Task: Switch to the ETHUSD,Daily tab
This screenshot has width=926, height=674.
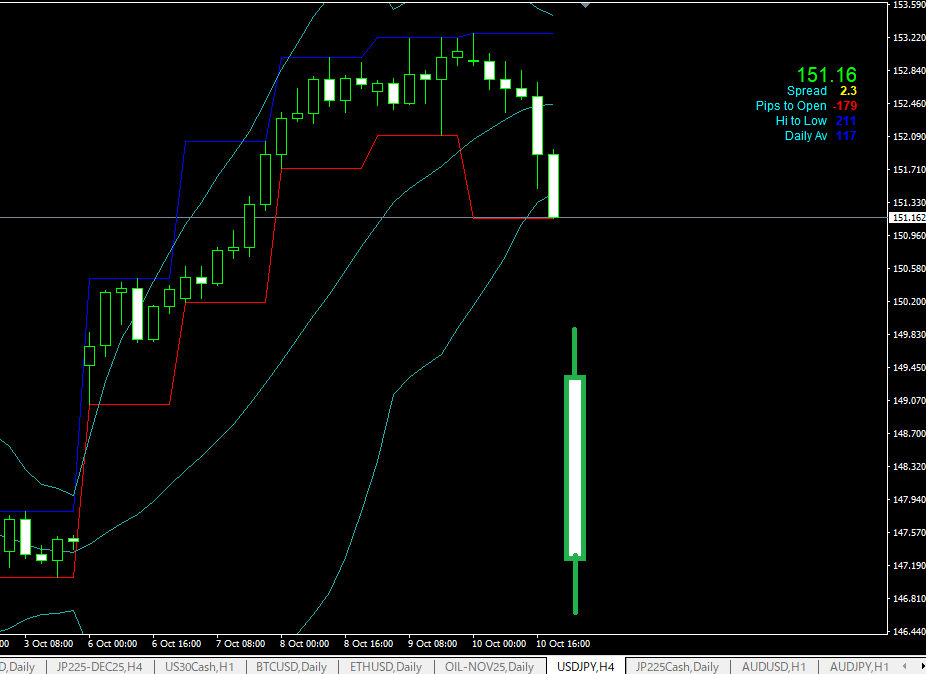Action: tap(387, 667)
